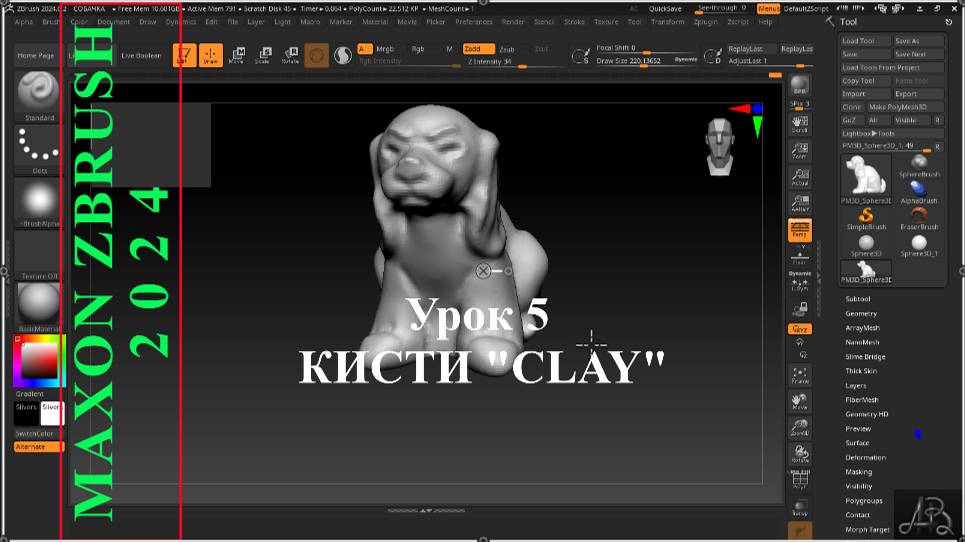Expand the Polygroups section
The width and height of the screenshot is (965, 542).
point(863,501)
